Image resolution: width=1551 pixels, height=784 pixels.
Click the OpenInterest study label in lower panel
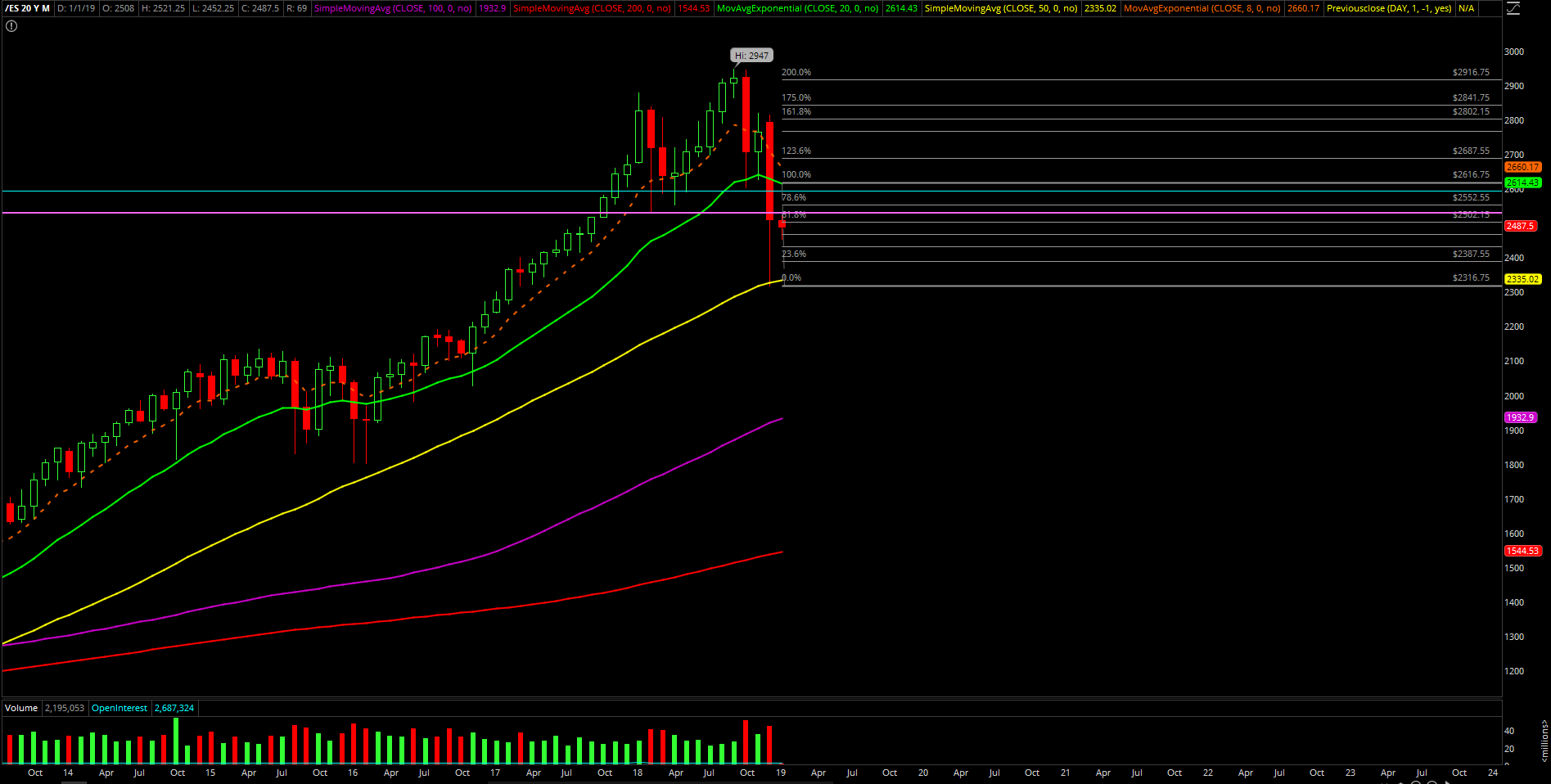119,708
